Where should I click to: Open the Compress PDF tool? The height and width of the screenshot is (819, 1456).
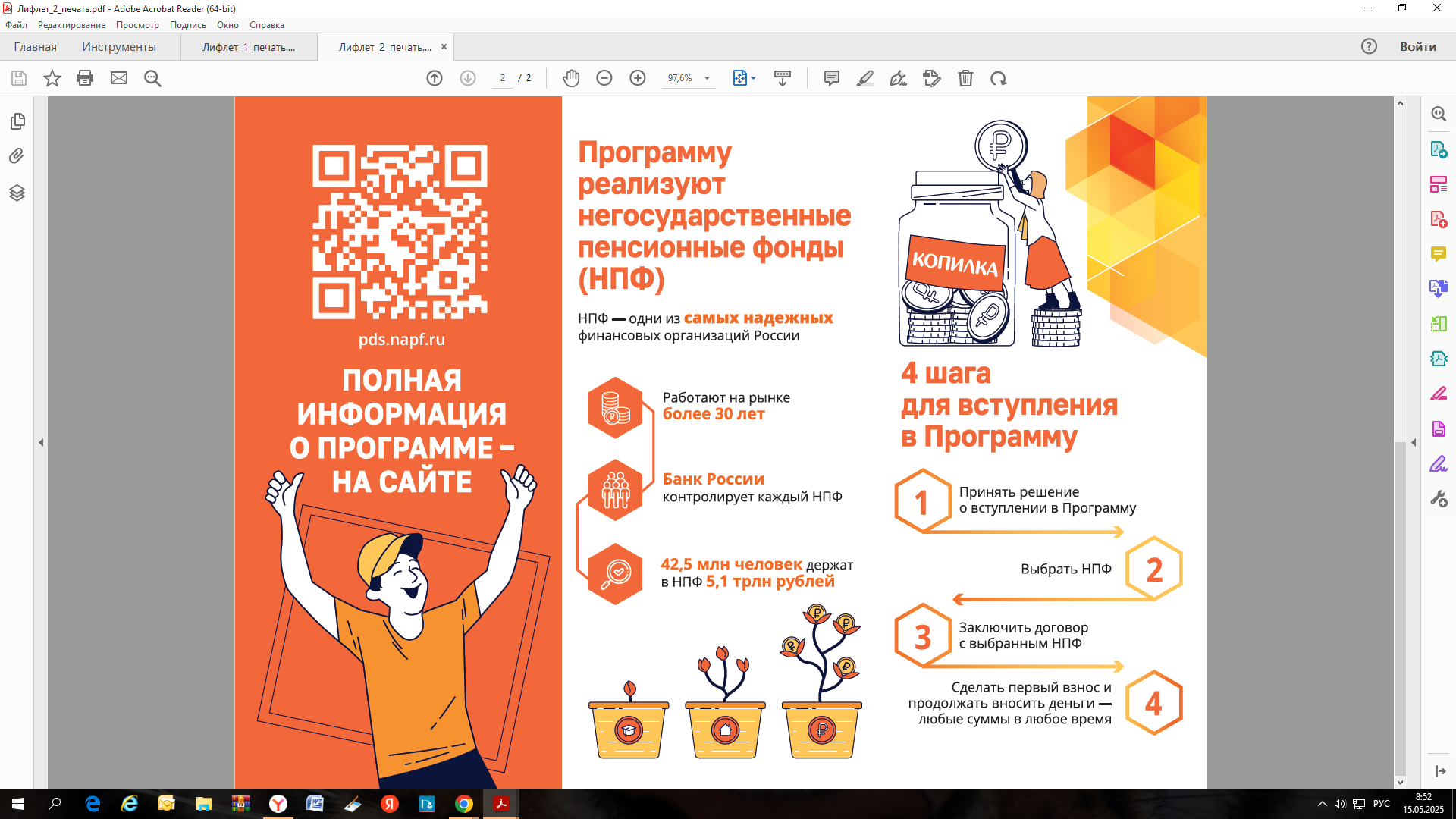[1440, 358]
